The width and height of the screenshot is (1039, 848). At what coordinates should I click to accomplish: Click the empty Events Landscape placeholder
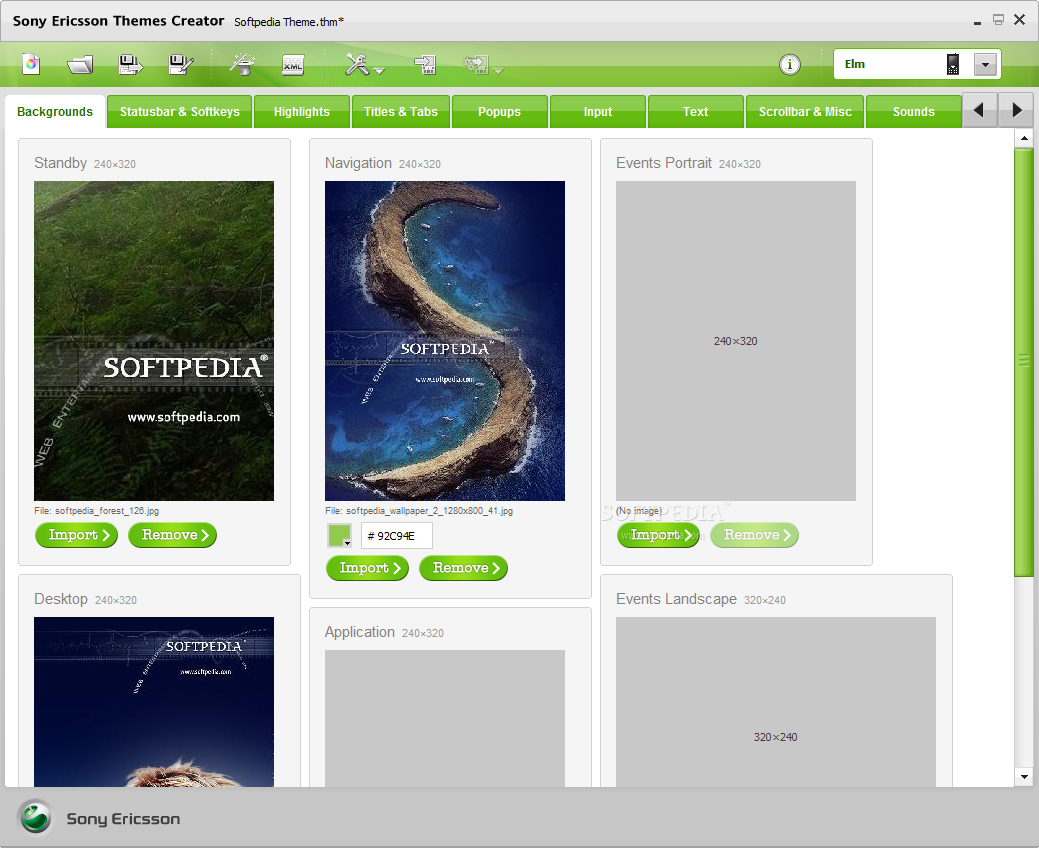pos(776,702)
